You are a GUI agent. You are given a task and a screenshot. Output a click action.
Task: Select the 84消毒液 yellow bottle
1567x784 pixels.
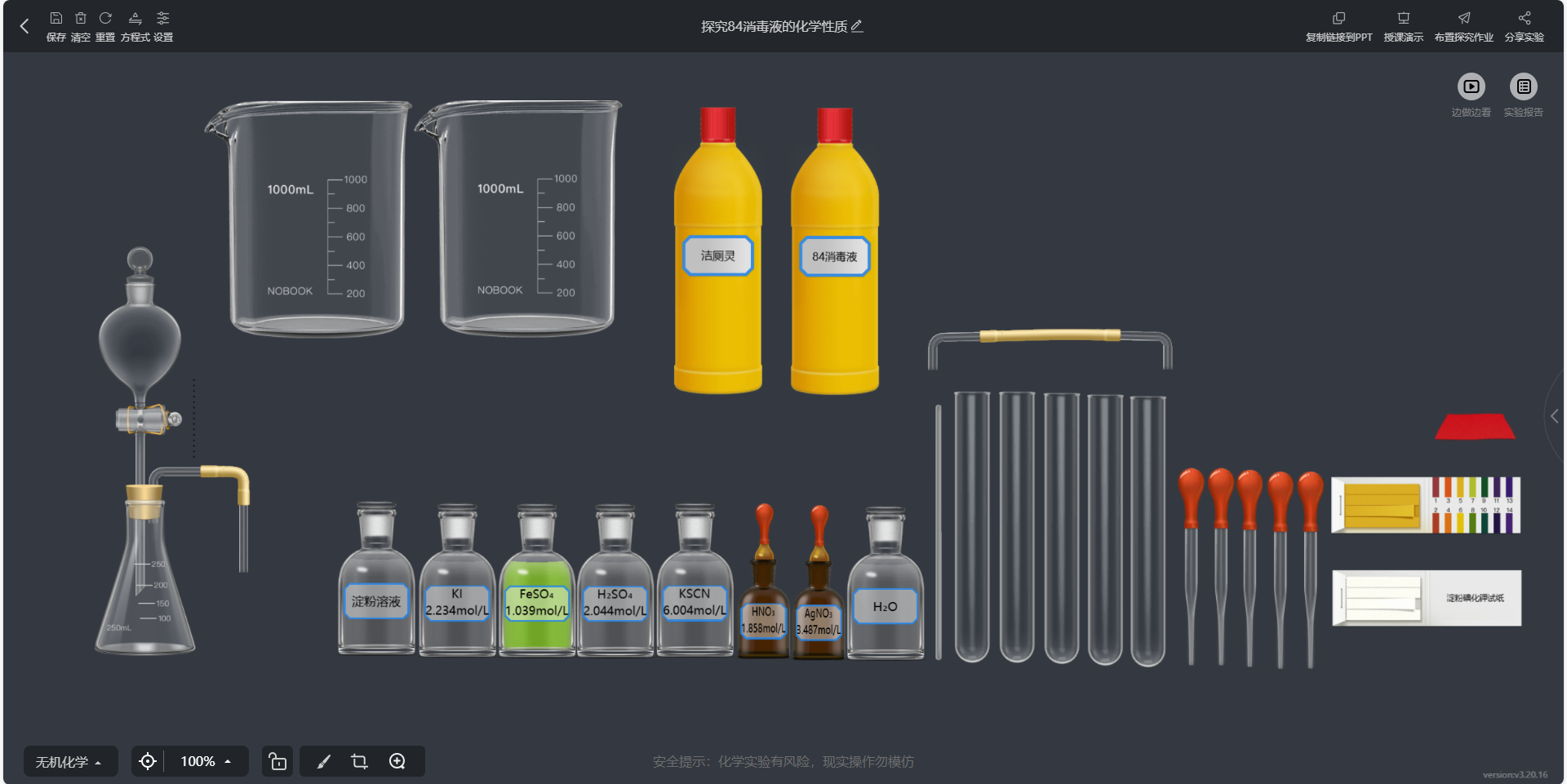pos(835,250)
